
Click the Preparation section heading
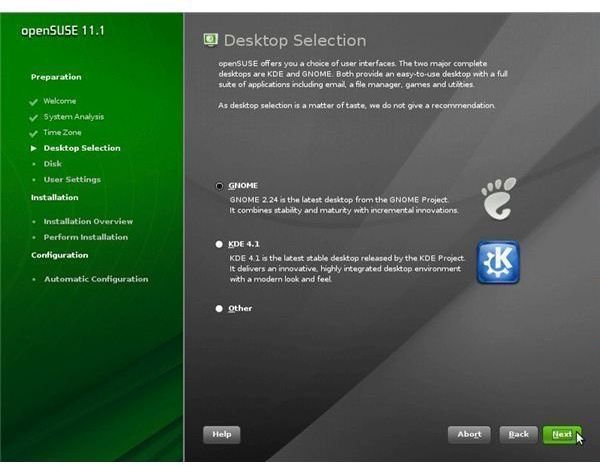click(56, 77)
